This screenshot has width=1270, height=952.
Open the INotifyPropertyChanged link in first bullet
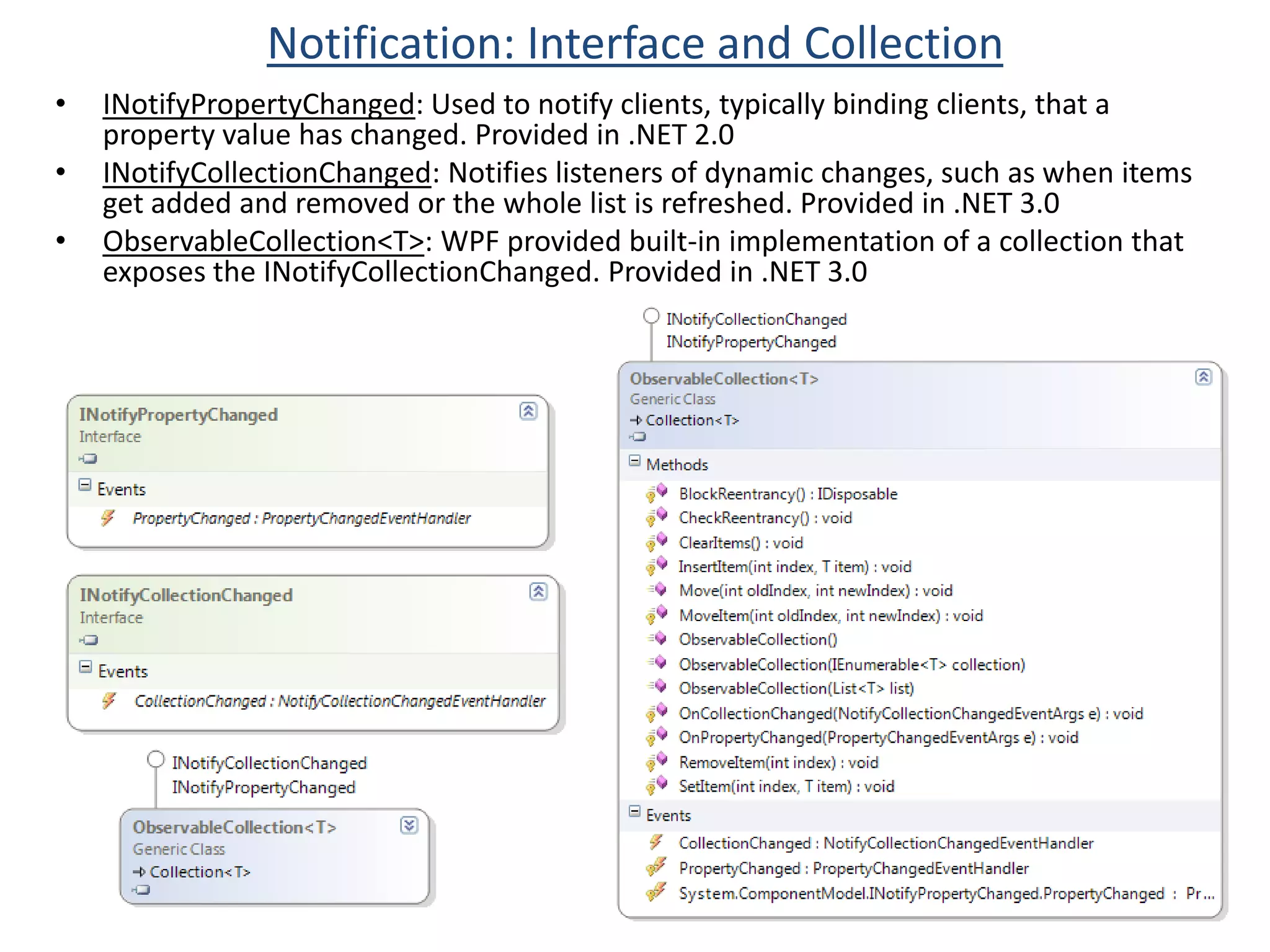point(259,104)
